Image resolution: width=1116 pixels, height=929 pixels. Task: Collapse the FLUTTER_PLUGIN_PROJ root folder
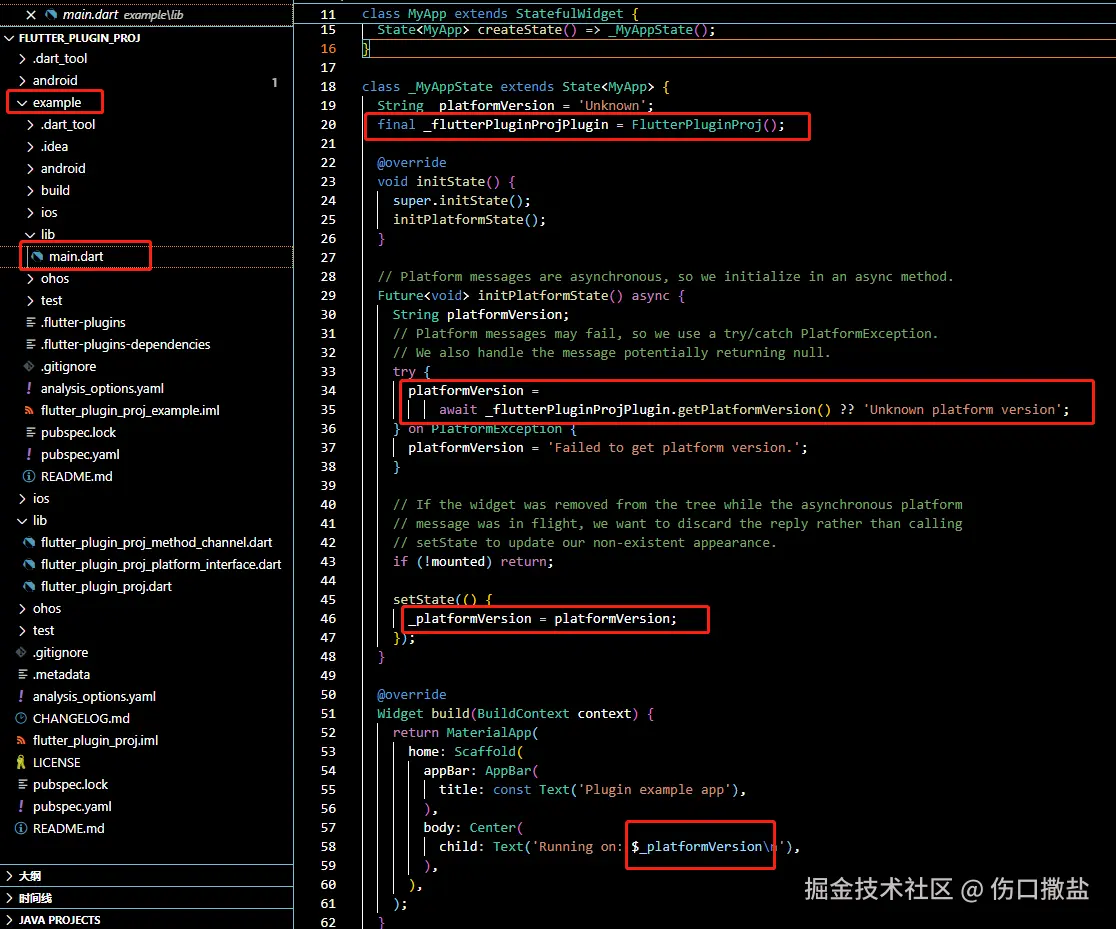pos(9,38)
